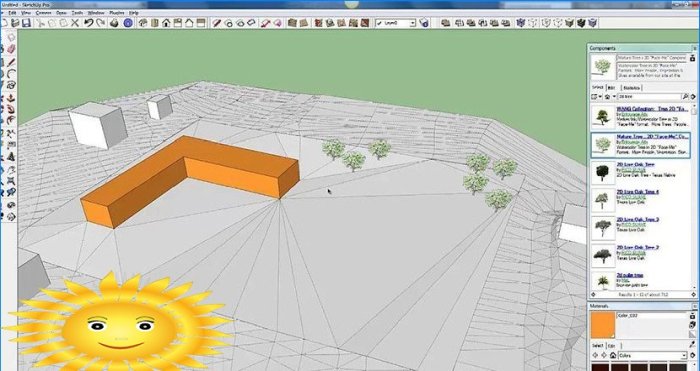Open 2d palm tree link

tap(630, 275)
